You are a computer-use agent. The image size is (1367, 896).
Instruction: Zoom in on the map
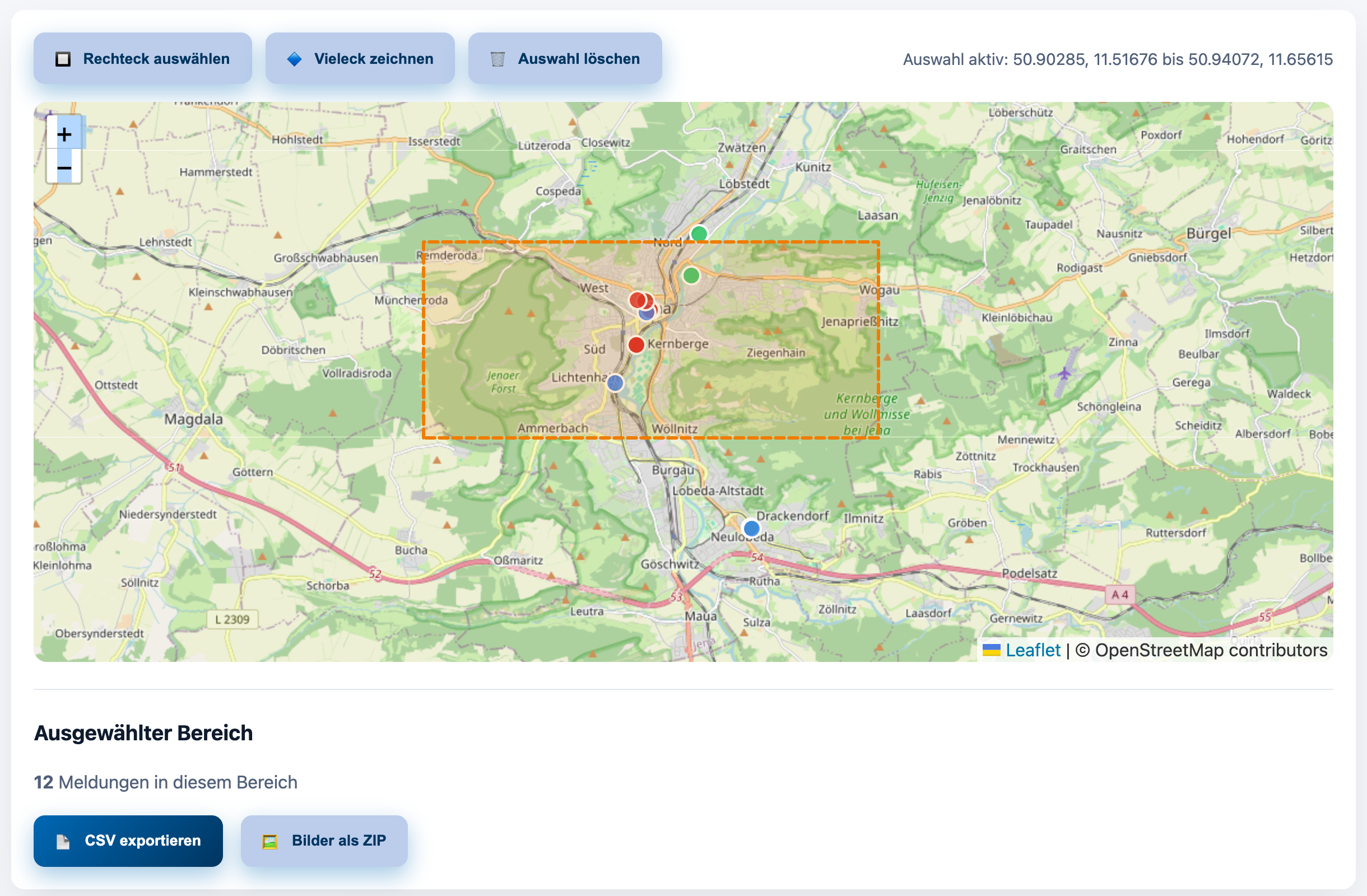point(64,134)
